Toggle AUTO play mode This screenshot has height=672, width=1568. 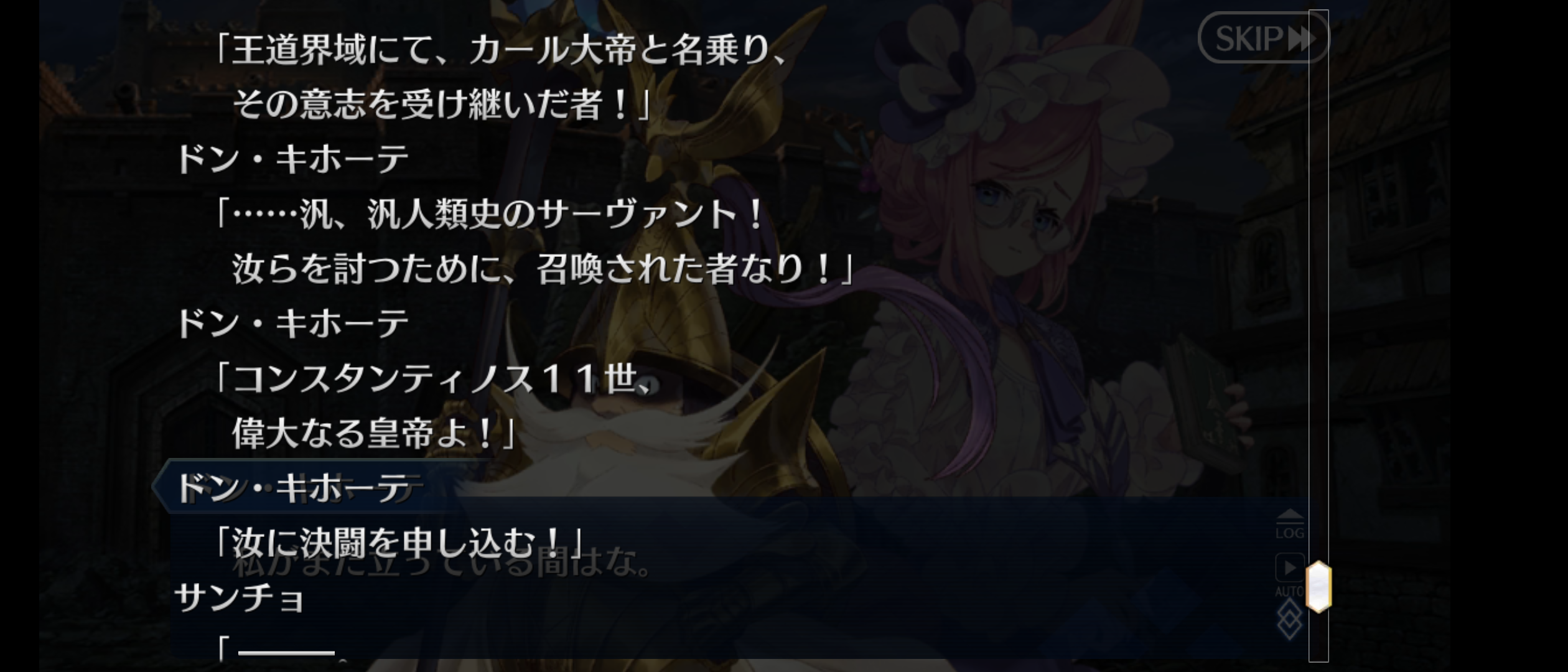point(1290,575)
